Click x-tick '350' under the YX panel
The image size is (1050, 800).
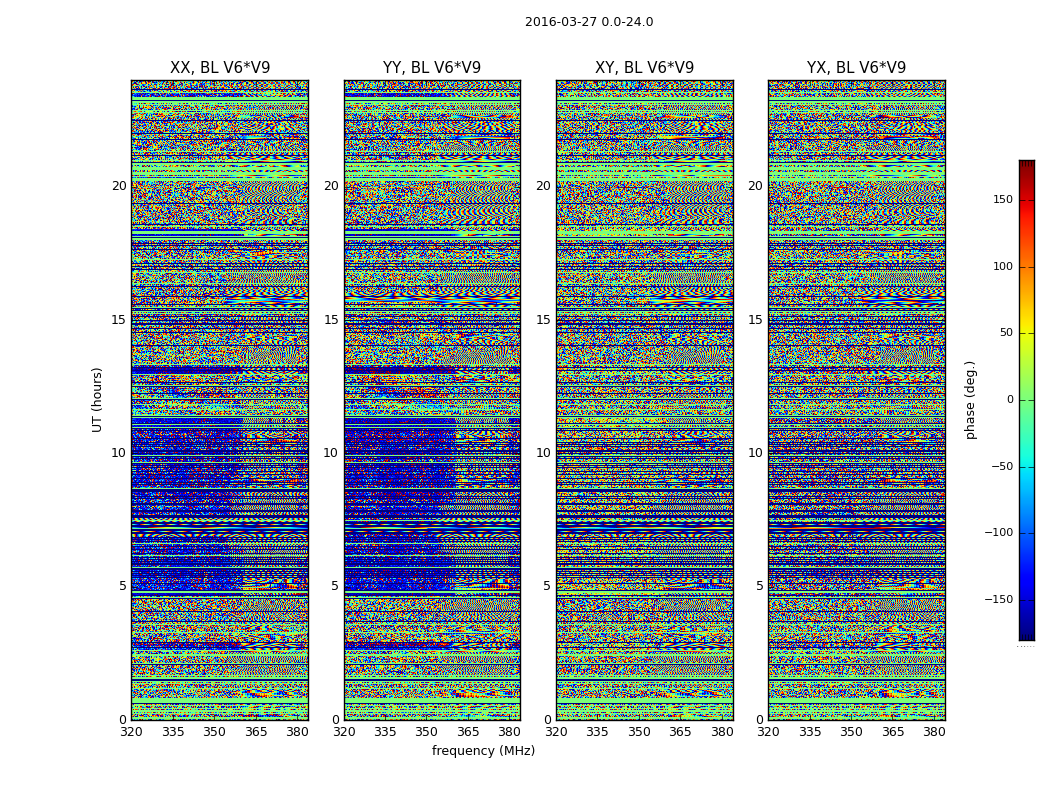pos(851,732)
